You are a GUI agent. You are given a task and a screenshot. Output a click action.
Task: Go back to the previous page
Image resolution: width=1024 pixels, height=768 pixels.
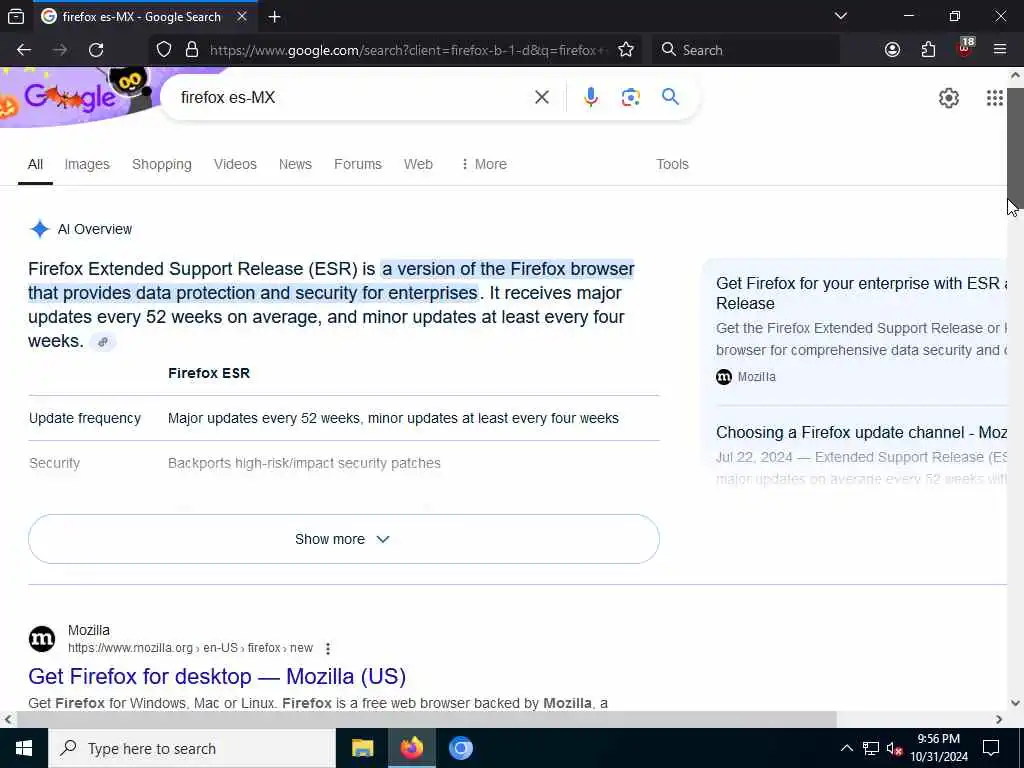[24, 50]
